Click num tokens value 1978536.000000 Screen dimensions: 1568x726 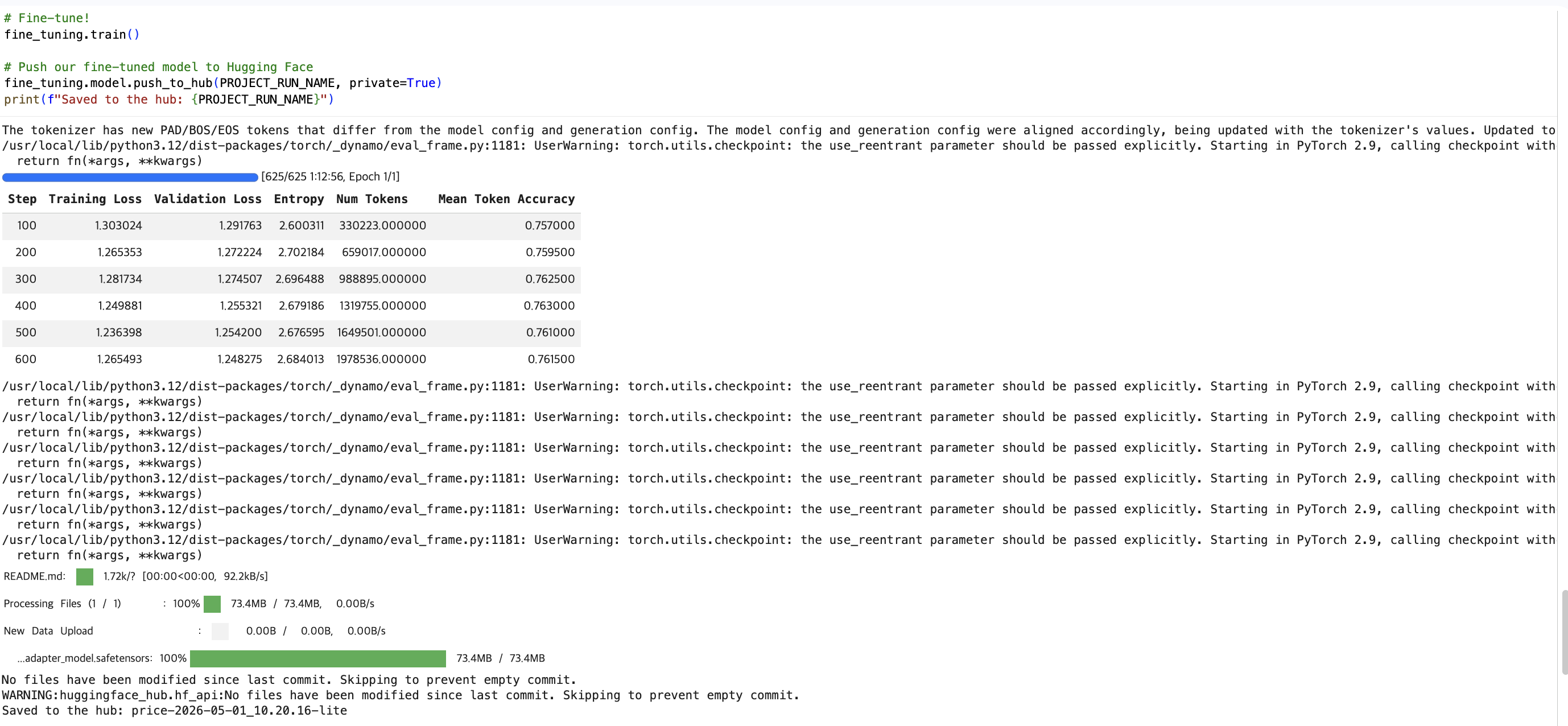coord(381,359)
